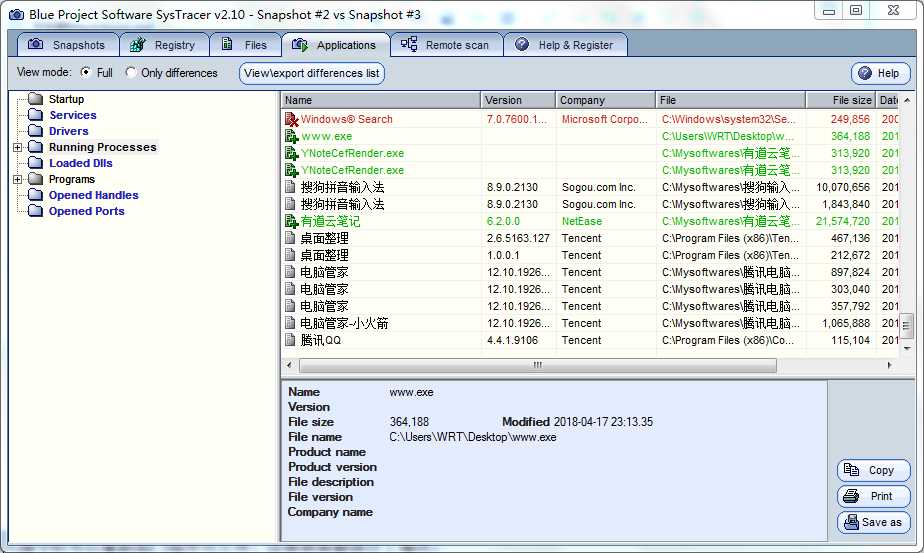Switch to the Snapshots tab
This screenshot has width=924, height=553.
68,45
